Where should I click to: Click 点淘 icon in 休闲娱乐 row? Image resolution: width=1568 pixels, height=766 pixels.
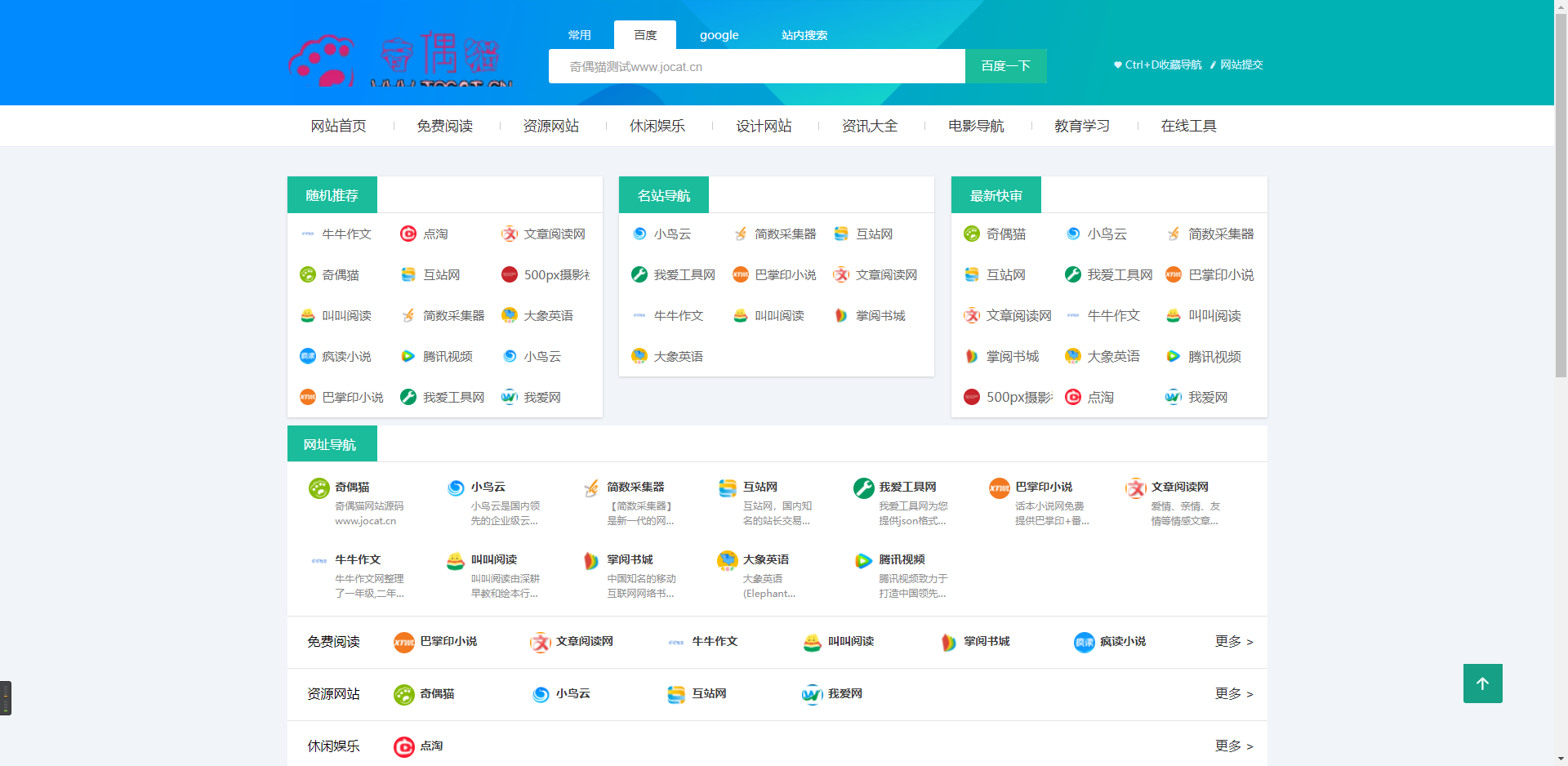point(404,747)
